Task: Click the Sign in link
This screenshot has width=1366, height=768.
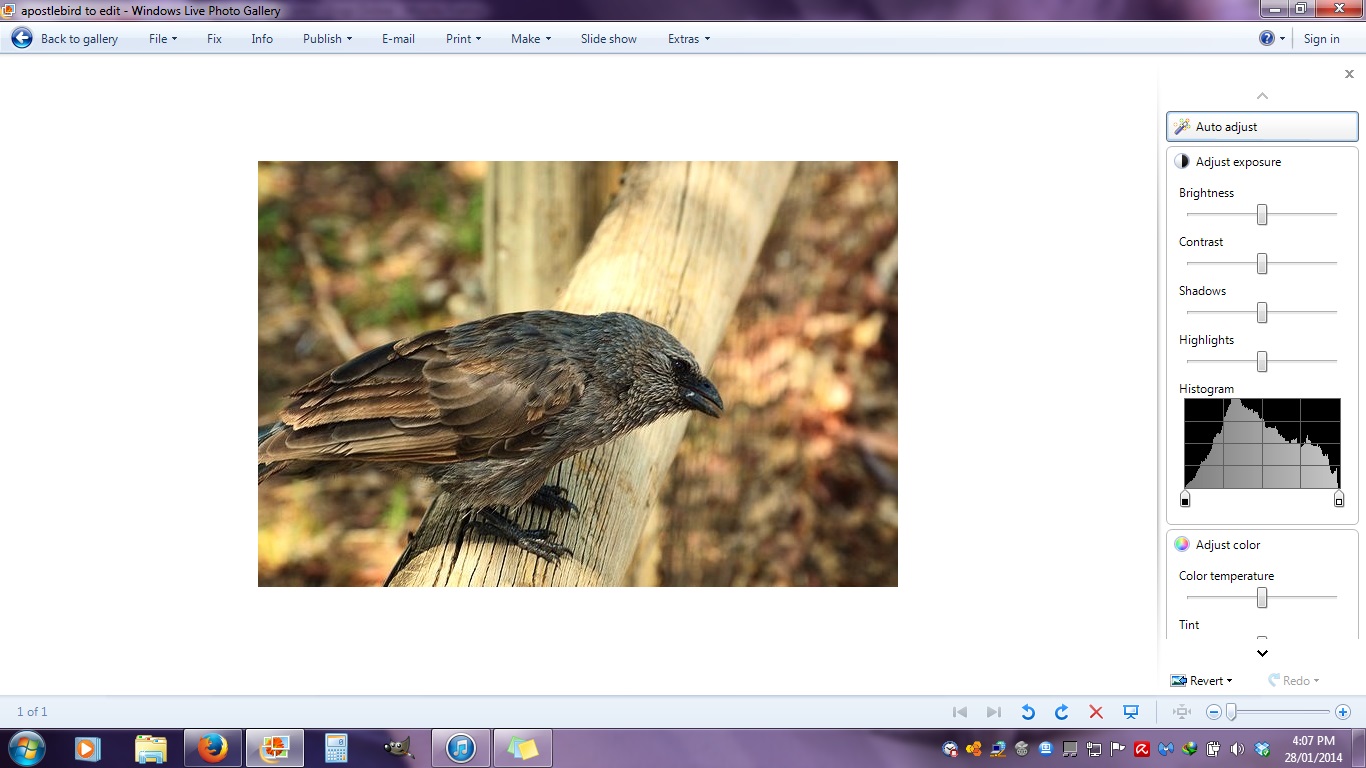Action: coord(1322,39)
